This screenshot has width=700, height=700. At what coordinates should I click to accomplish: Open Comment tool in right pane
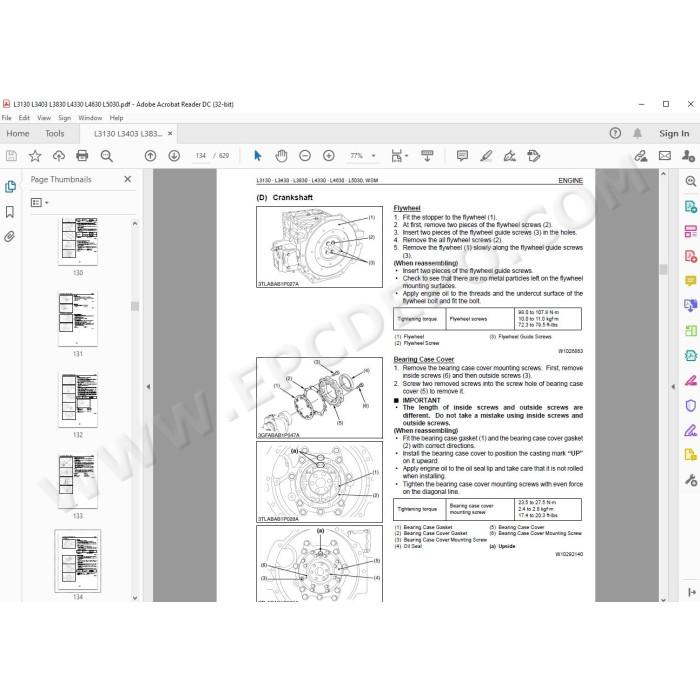click(691, 281)
